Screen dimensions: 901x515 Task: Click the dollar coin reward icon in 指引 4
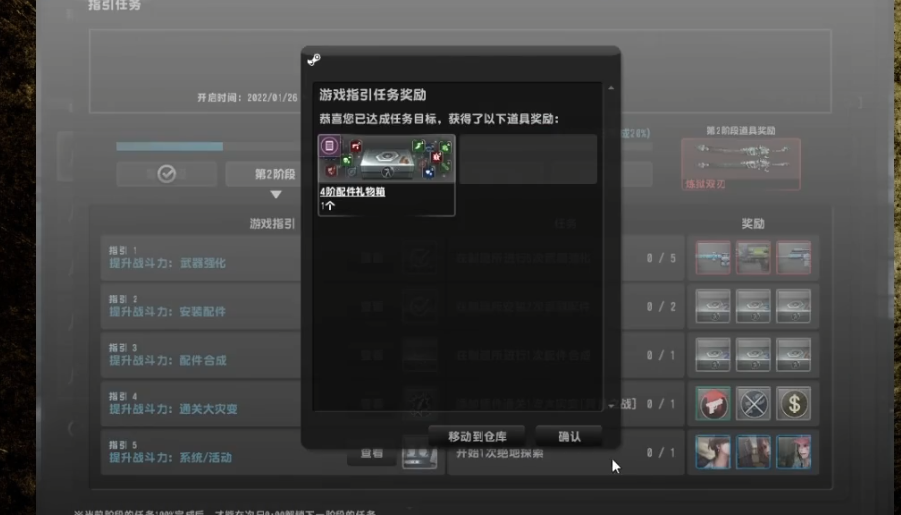(794, 403)
